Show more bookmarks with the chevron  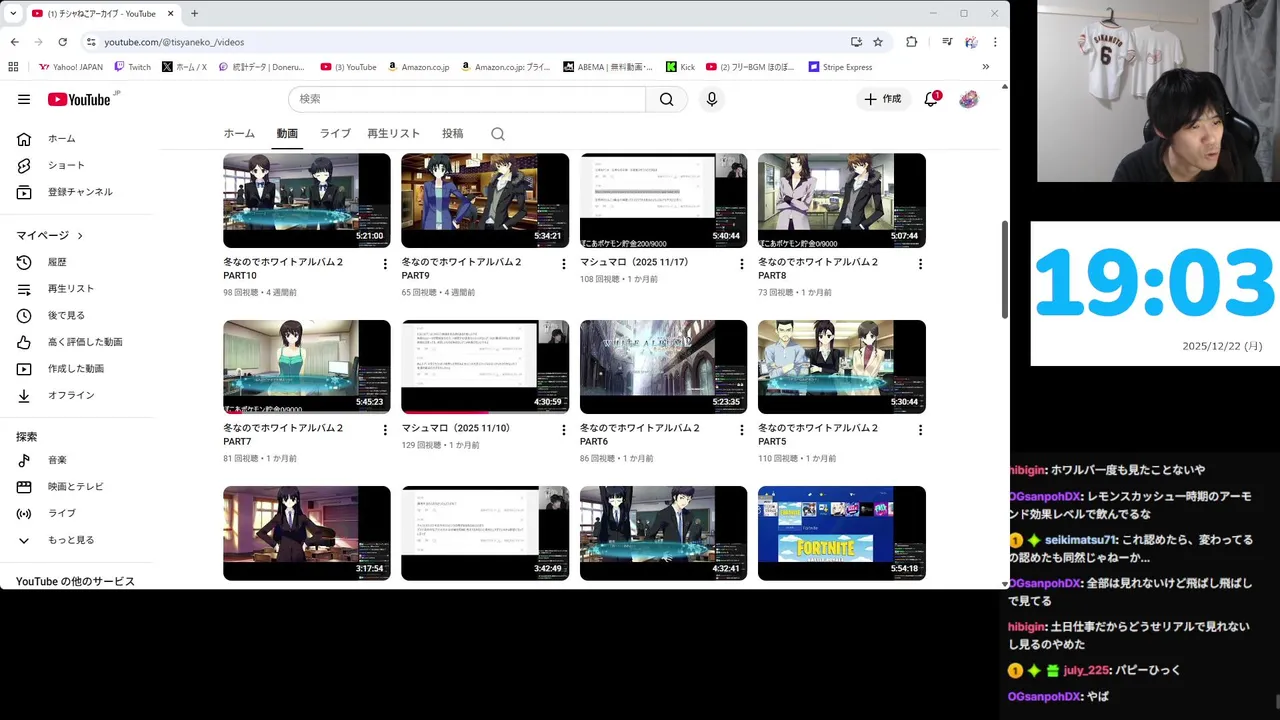[985, 67]
